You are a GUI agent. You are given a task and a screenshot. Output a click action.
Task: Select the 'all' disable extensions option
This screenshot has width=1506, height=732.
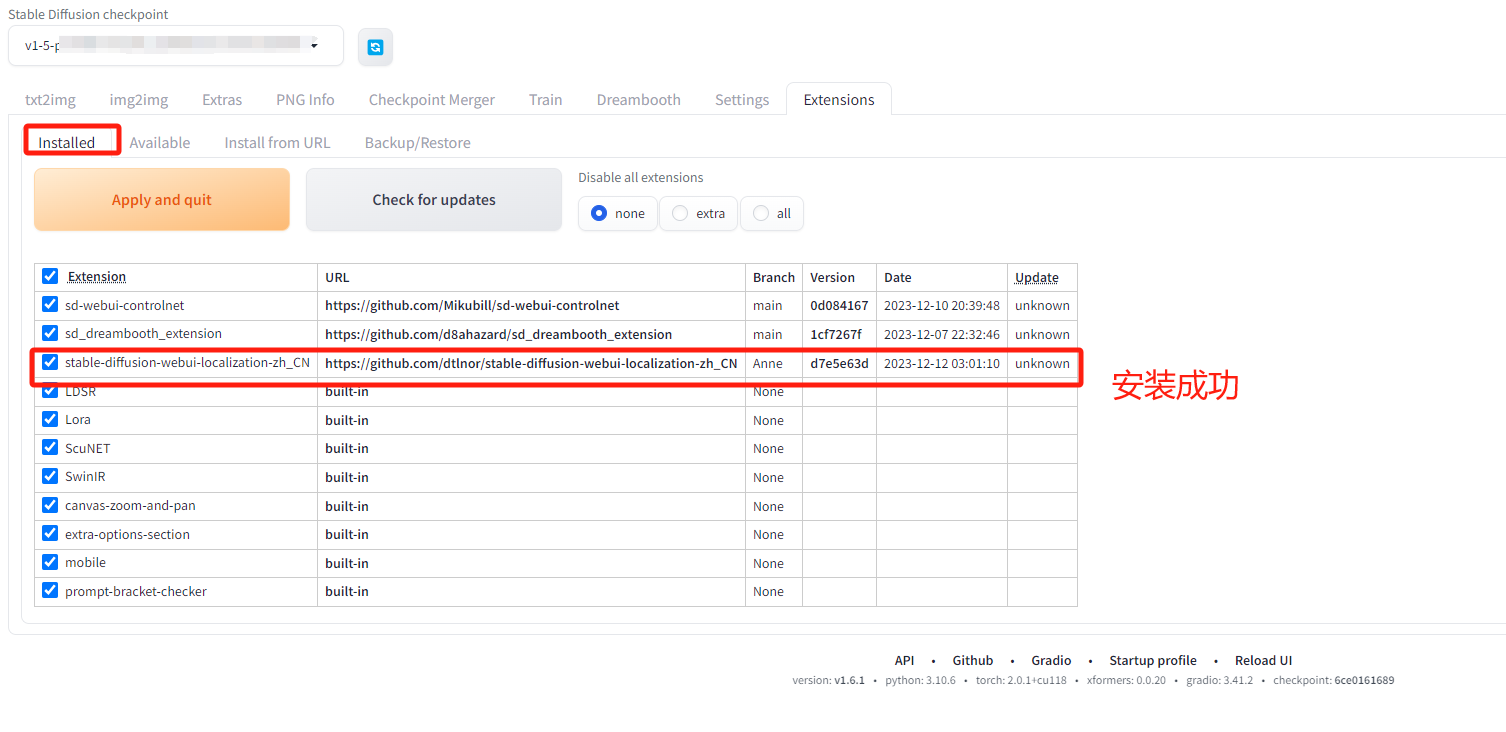pos(772,213)
